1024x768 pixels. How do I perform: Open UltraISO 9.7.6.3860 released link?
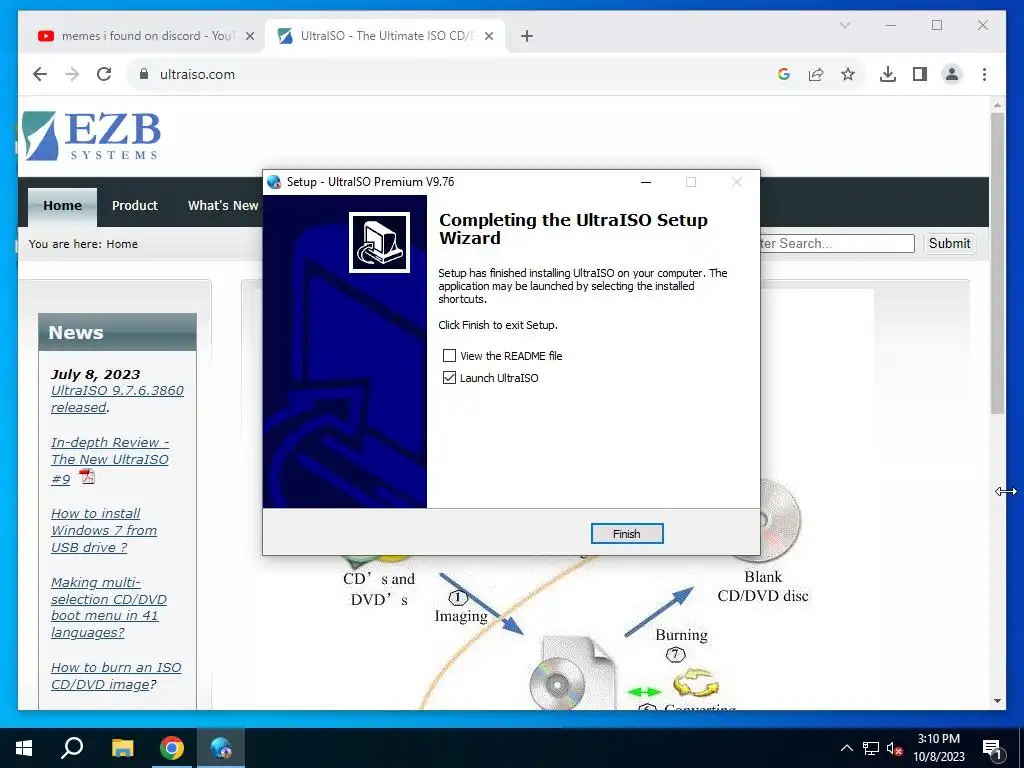[x=117, y=399]
